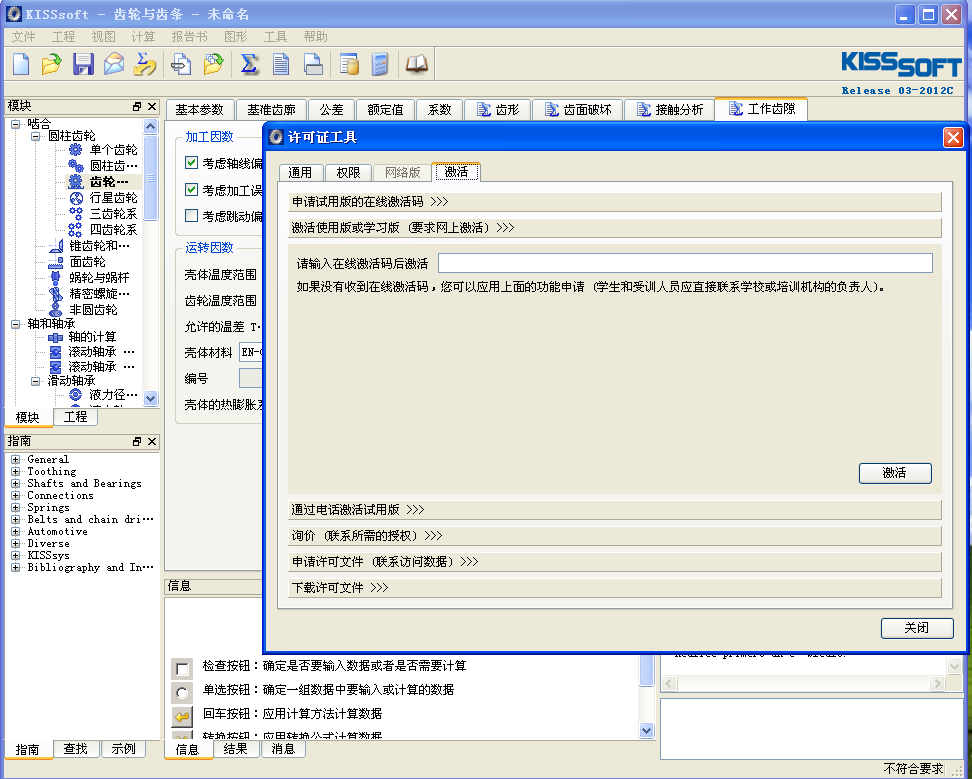
Task: Toggle the 考虑轴线偏 checkbox
Action: coord(192,163)
